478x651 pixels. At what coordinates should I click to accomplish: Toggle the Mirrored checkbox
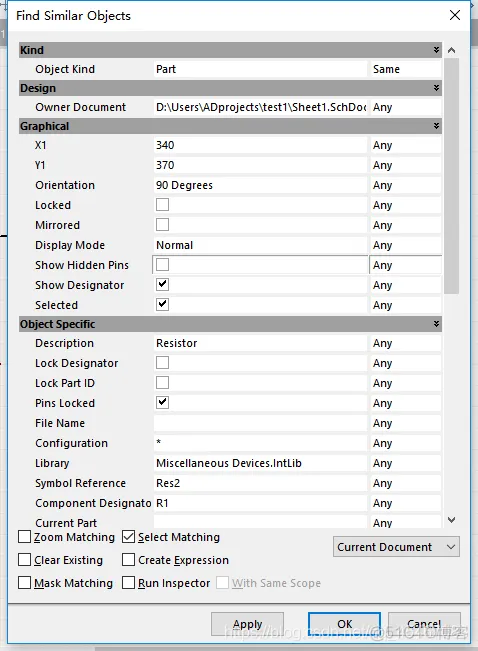pos(162,225)
